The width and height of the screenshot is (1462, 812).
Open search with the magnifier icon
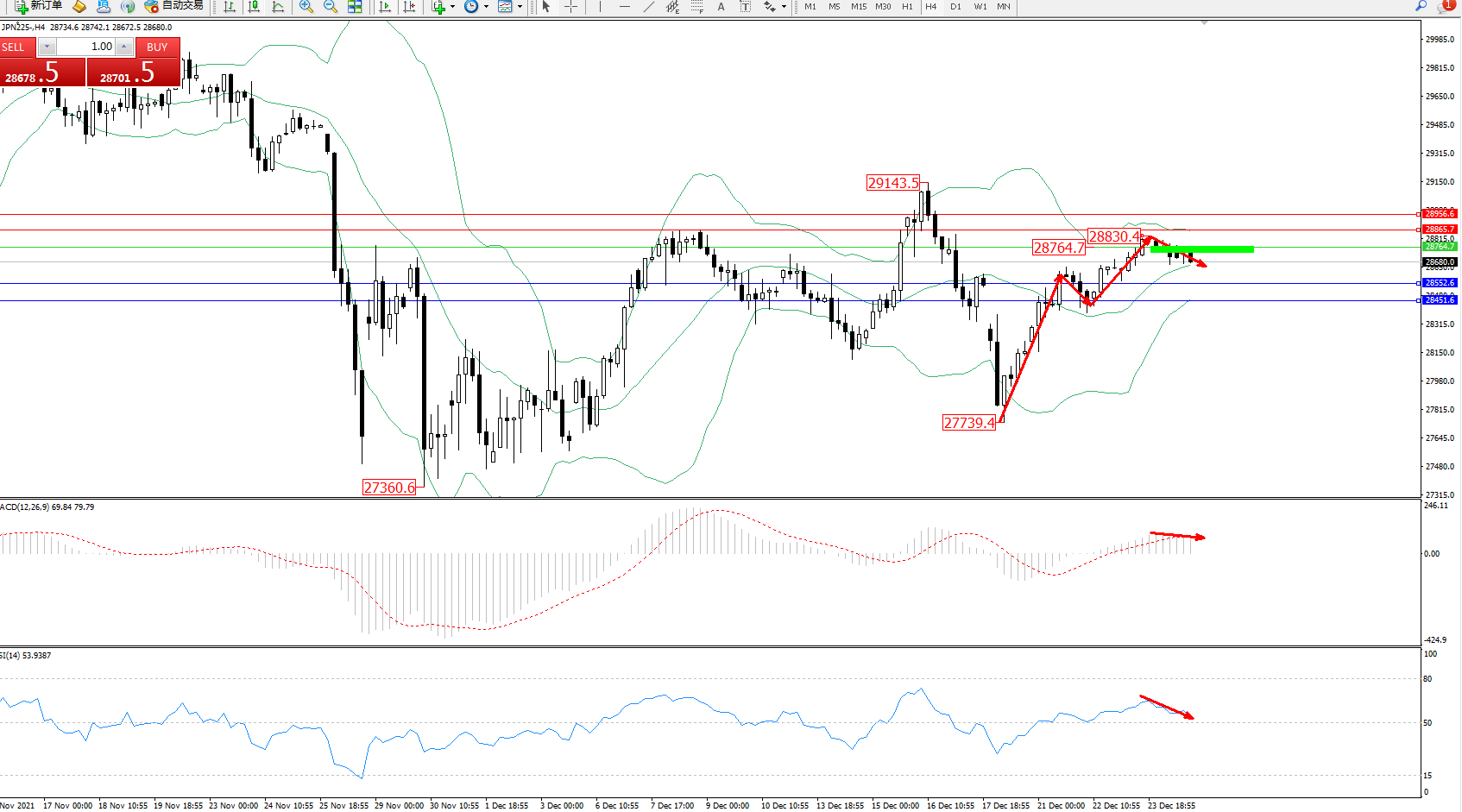[1421, 6]
